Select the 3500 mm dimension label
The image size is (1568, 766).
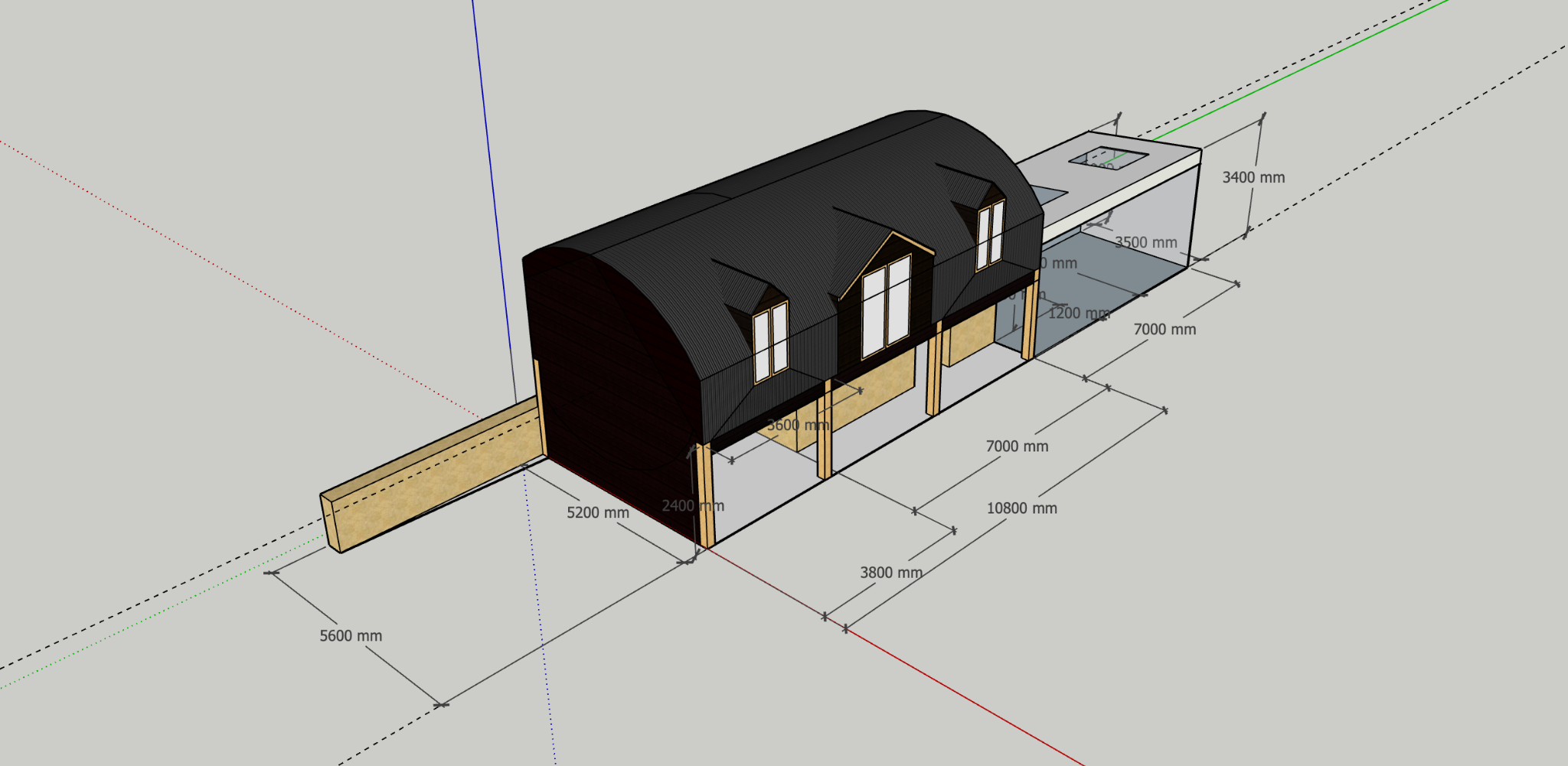click(x=1145, y=243)
